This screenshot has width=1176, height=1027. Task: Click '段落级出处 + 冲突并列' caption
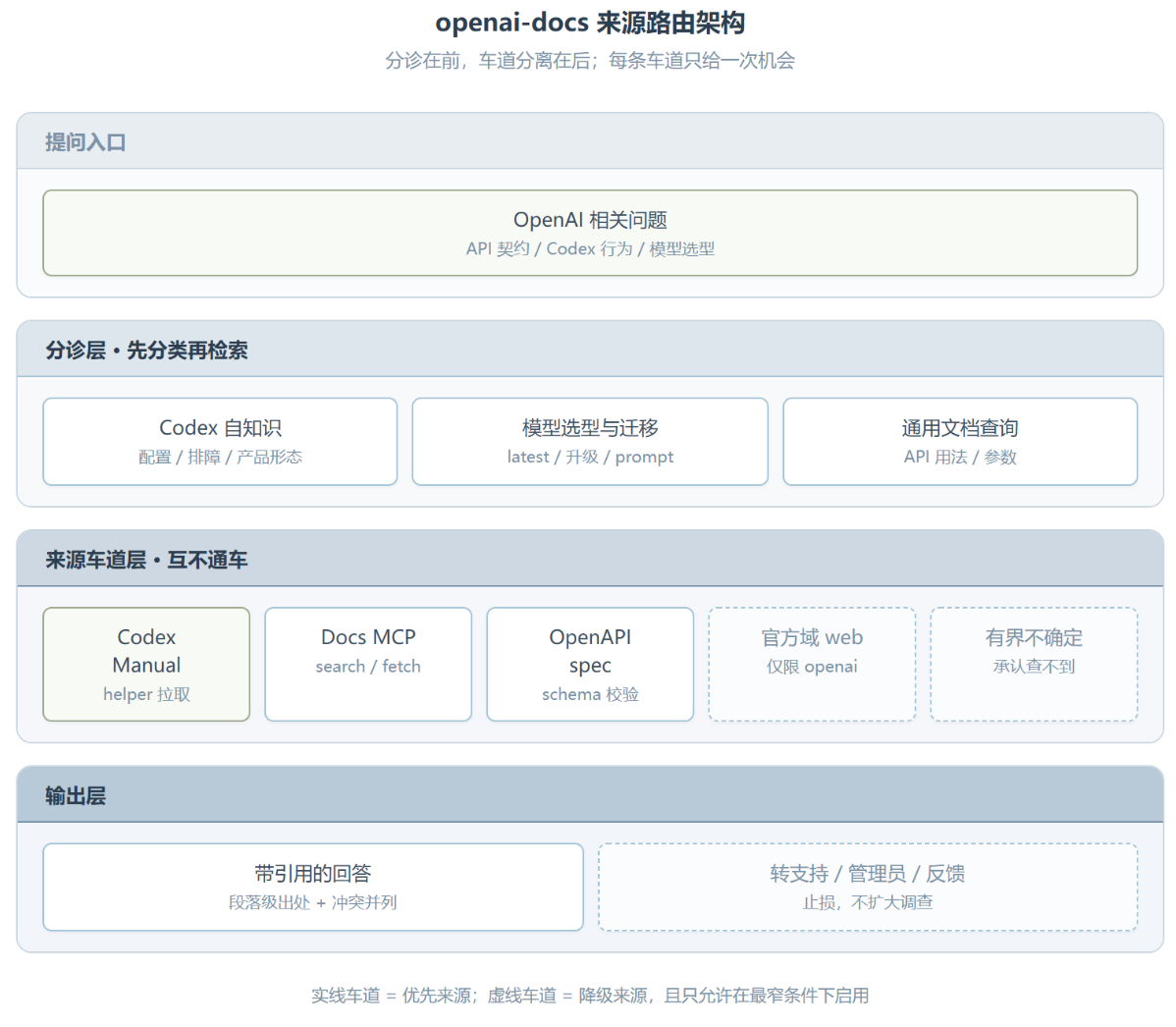pos(313,902)
